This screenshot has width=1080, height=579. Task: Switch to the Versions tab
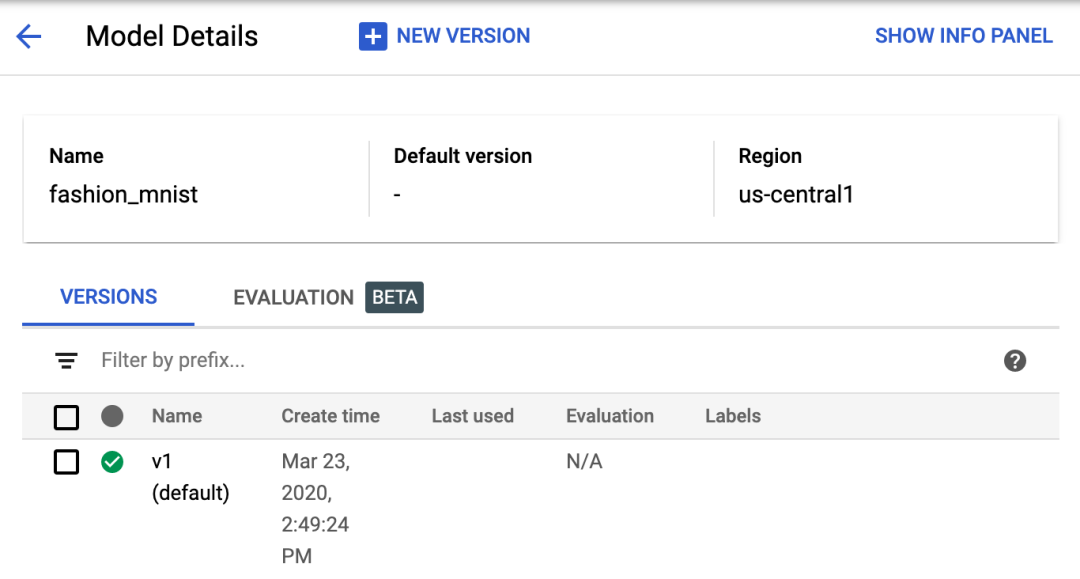tap(108, 297)
